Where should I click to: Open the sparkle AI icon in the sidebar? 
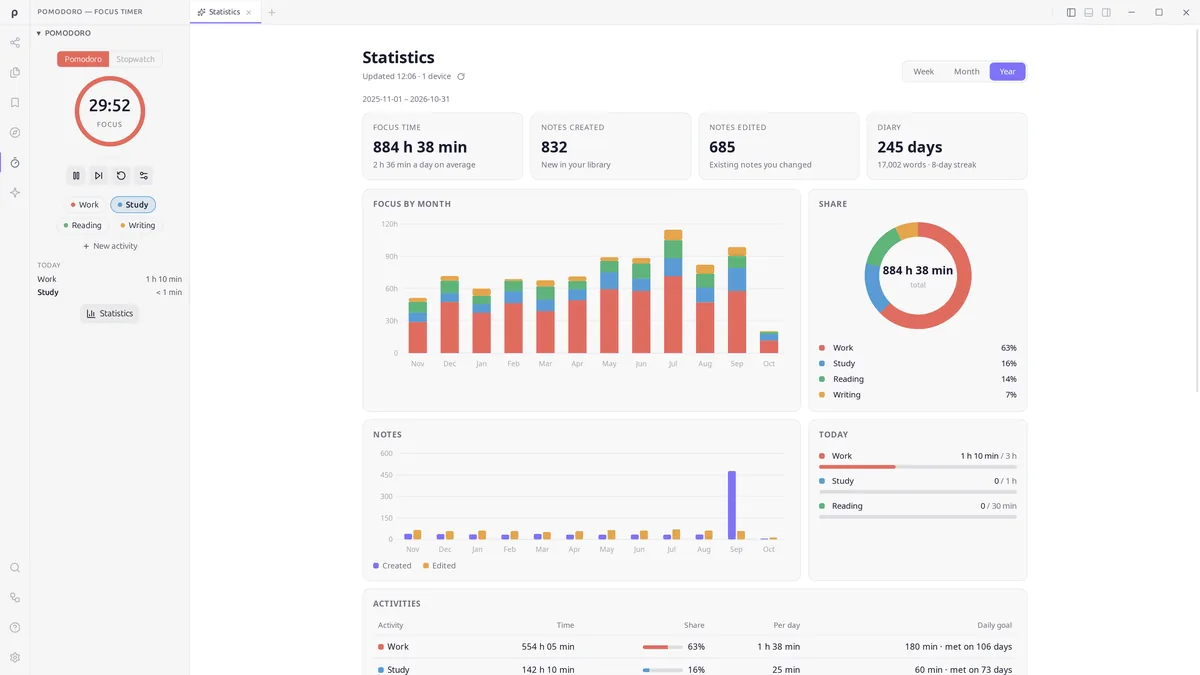(15, 192)
